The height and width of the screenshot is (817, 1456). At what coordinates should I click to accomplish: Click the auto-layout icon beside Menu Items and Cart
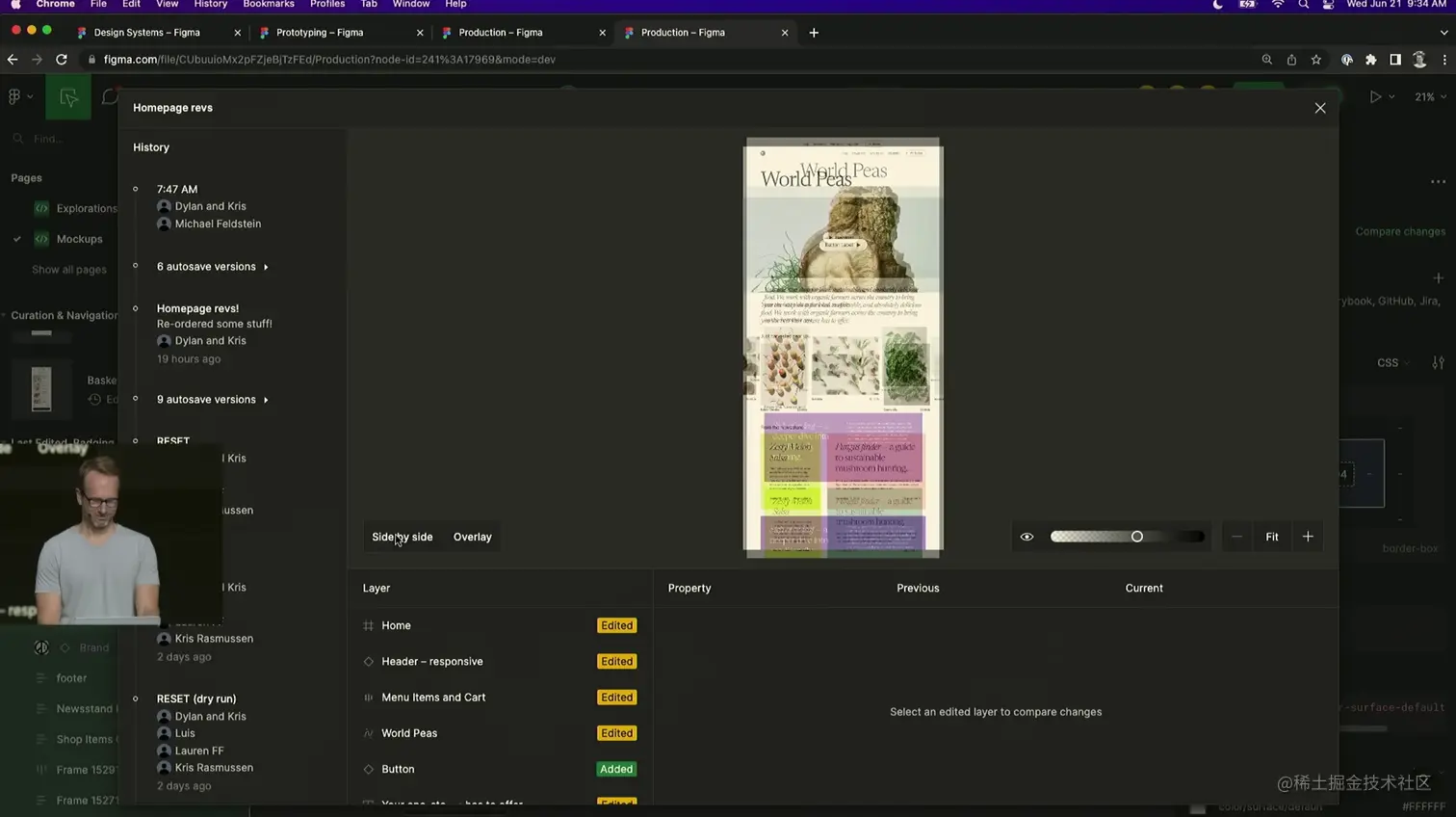click(368, 698)
